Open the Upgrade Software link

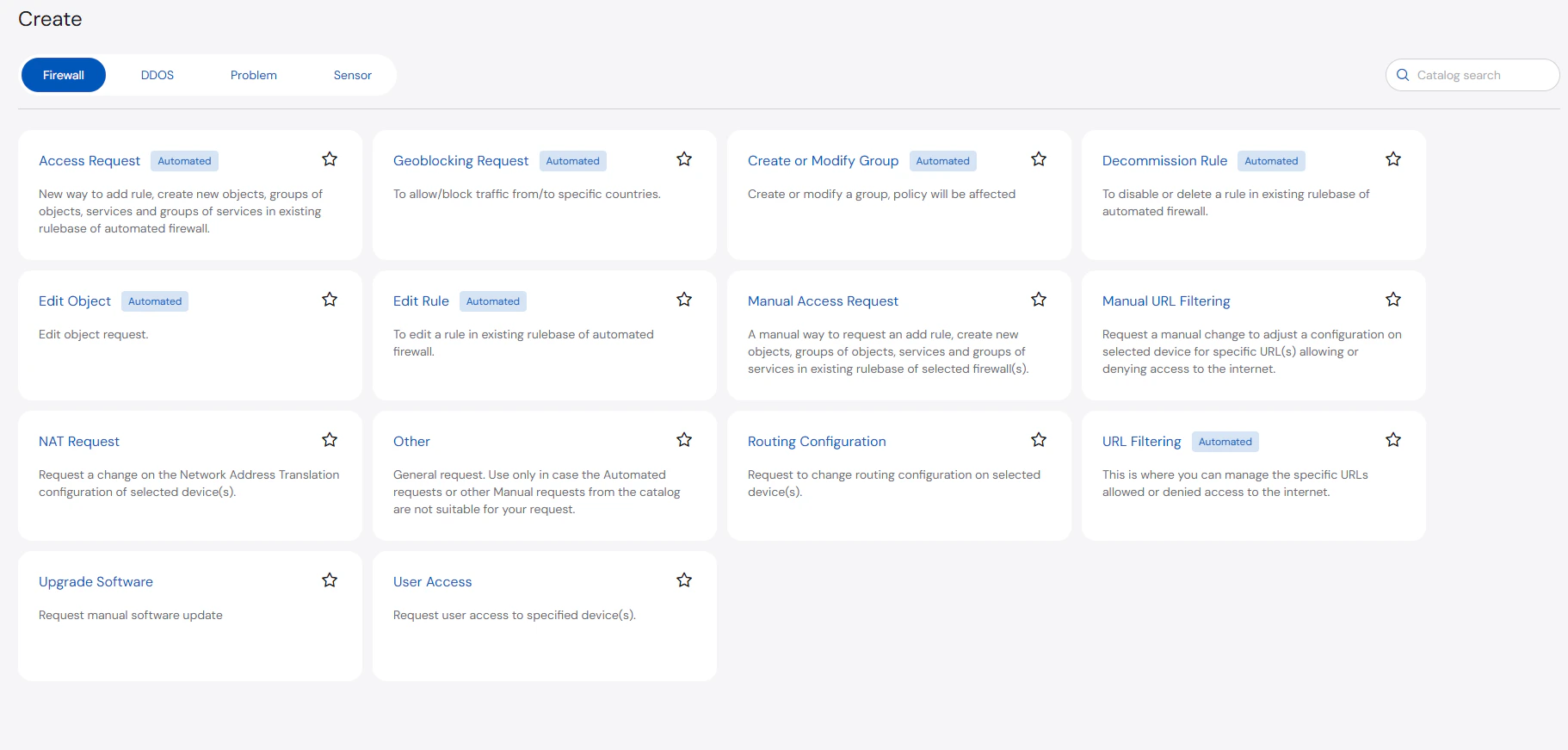tap(96, 582)
